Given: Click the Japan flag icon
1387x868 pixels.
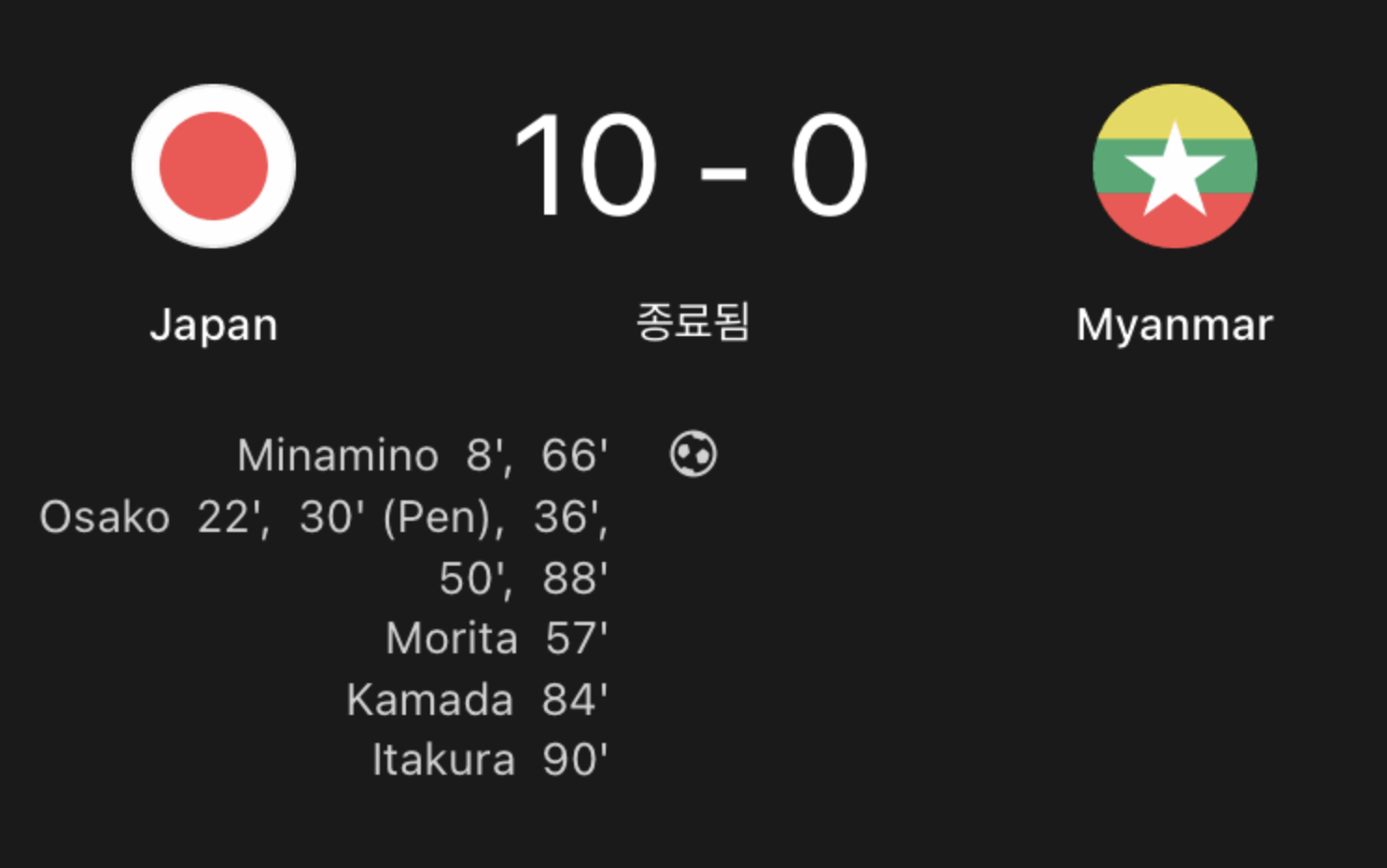Looking at the screenshot, I should 214,166.
